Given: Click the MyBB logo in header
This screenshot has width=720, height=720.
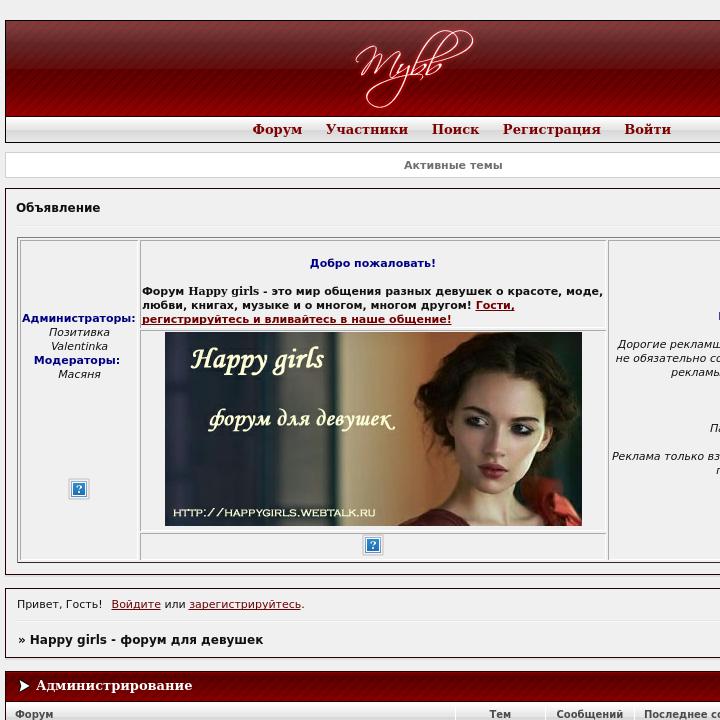Looking at the screenshot, I should pyautogui.click(x=414, y=68).
